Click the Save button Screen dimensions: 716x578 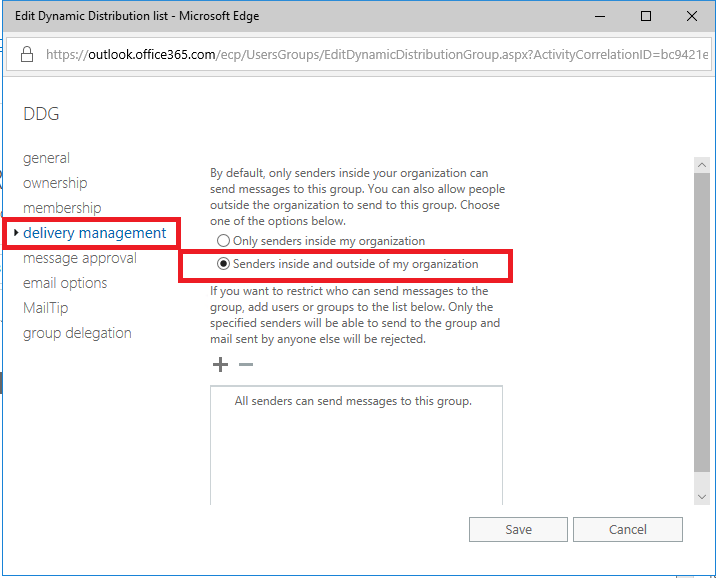pos(518,530)
